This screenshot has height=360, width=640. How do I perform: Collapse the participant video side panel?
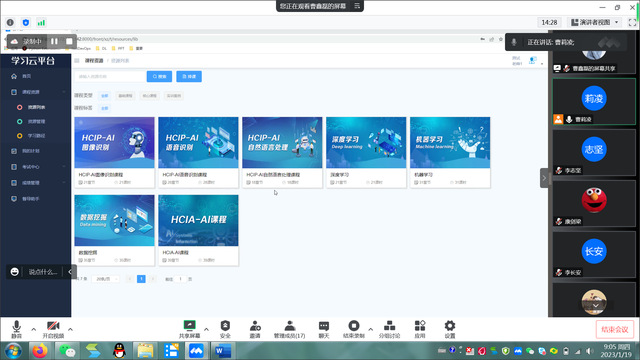pos(544,178)
